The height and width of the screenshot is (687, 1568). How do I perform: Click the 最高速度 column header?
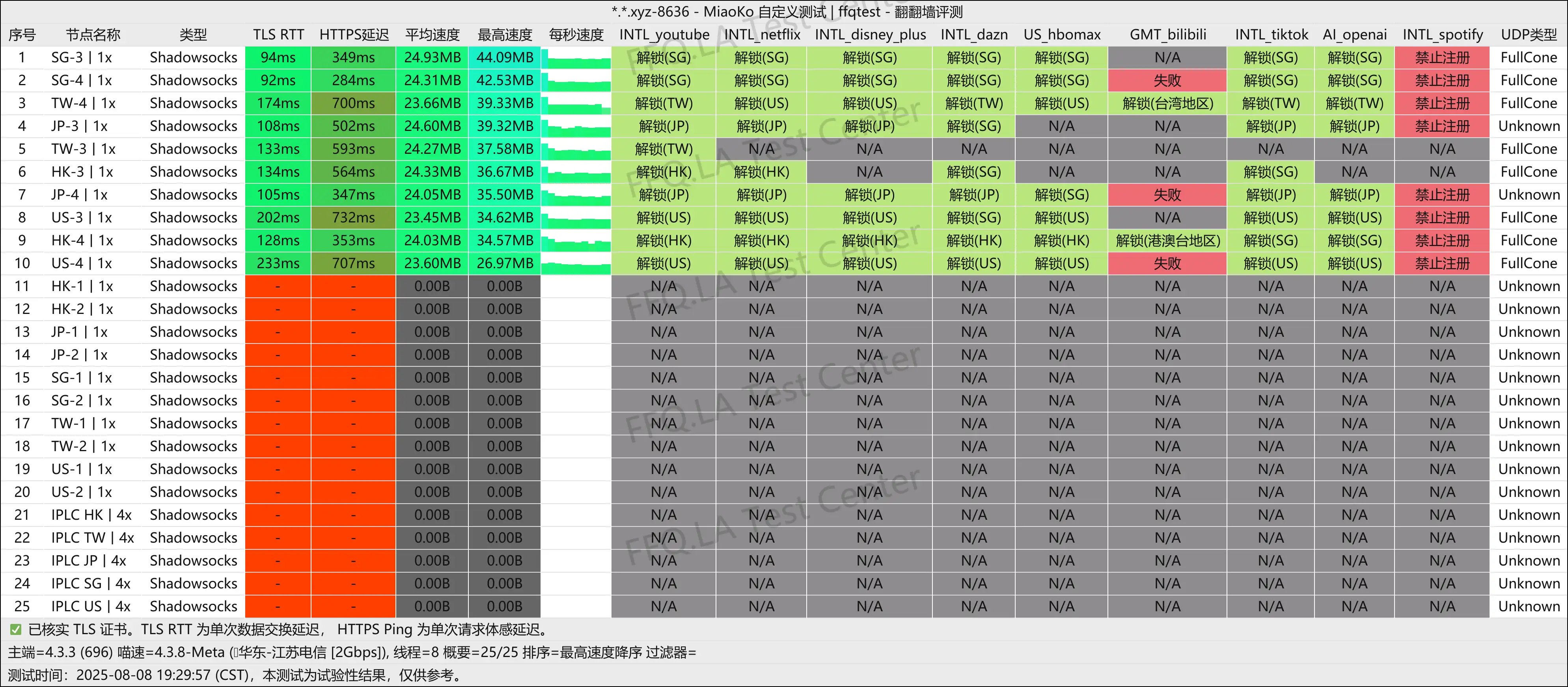coord(505,35)
